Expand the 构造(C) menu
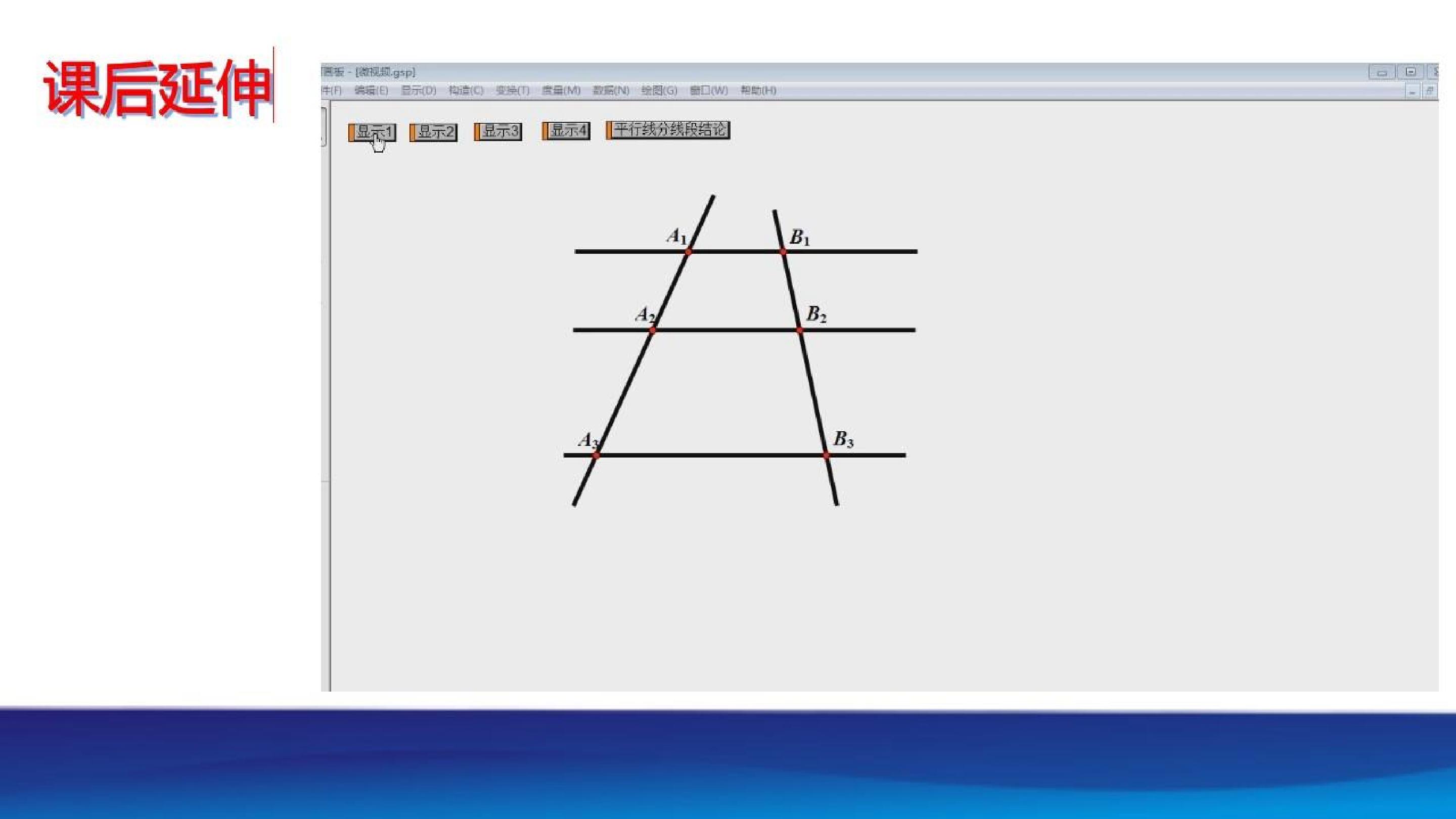This screenshot has height=819, width=1456. click(466, 90)
